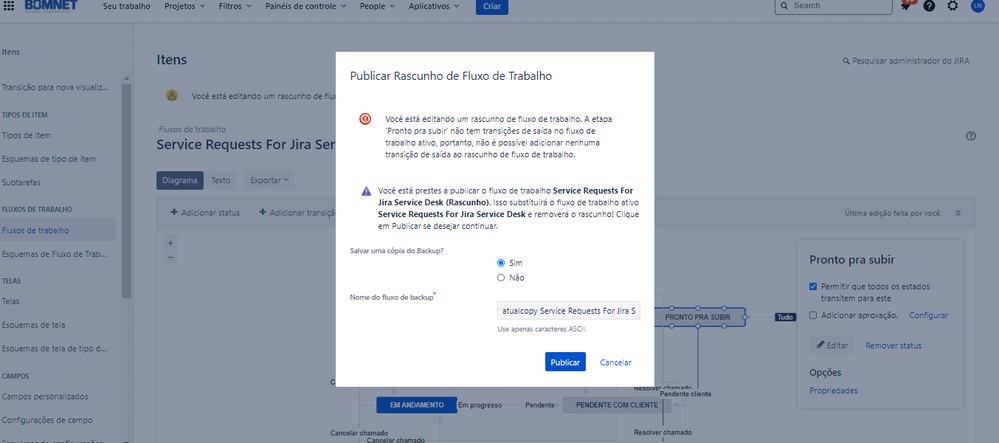This screenshot has height=443, width=999.
Task: Click Transição para nova visualização item
Action: 55,87
